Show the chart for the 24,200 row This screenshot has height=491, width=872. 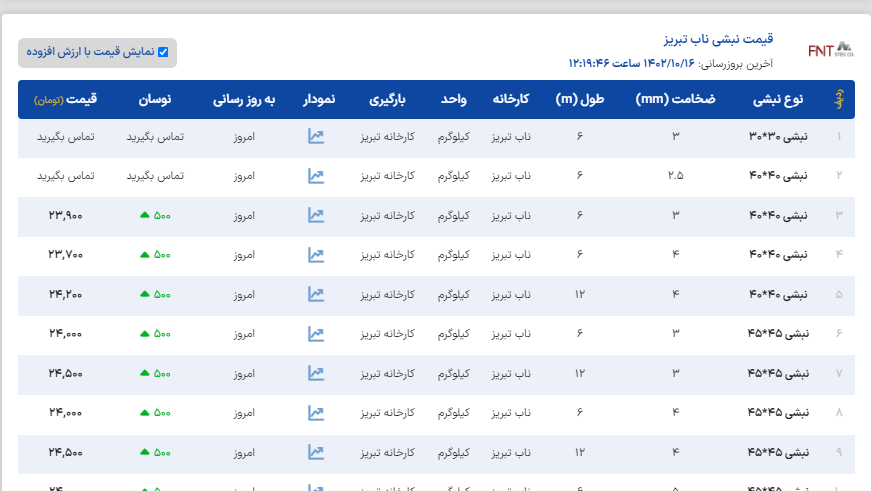(316, 294)
